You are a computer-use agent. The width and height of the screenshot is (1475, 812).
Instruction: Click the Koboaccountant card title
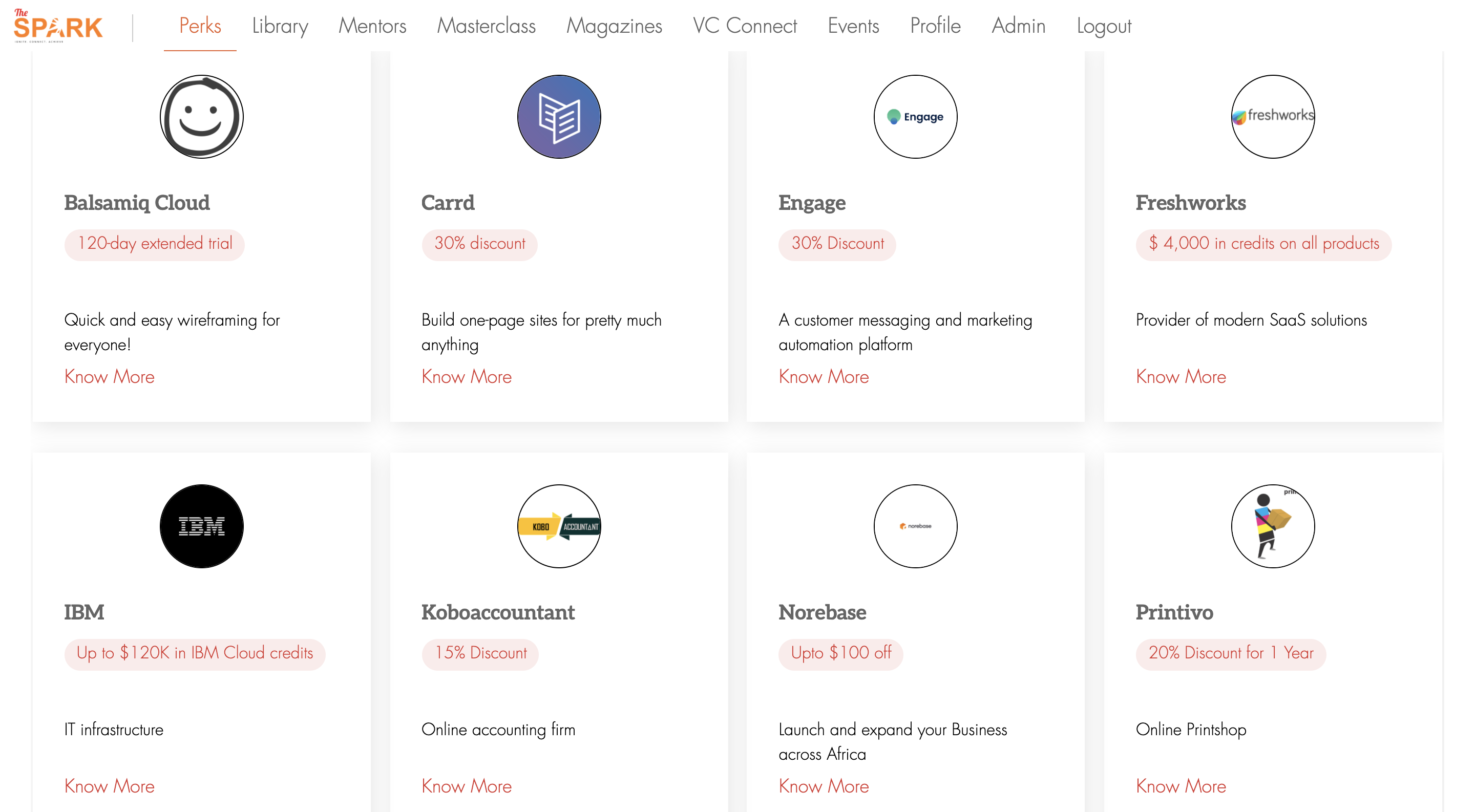[x=498, y=612]
